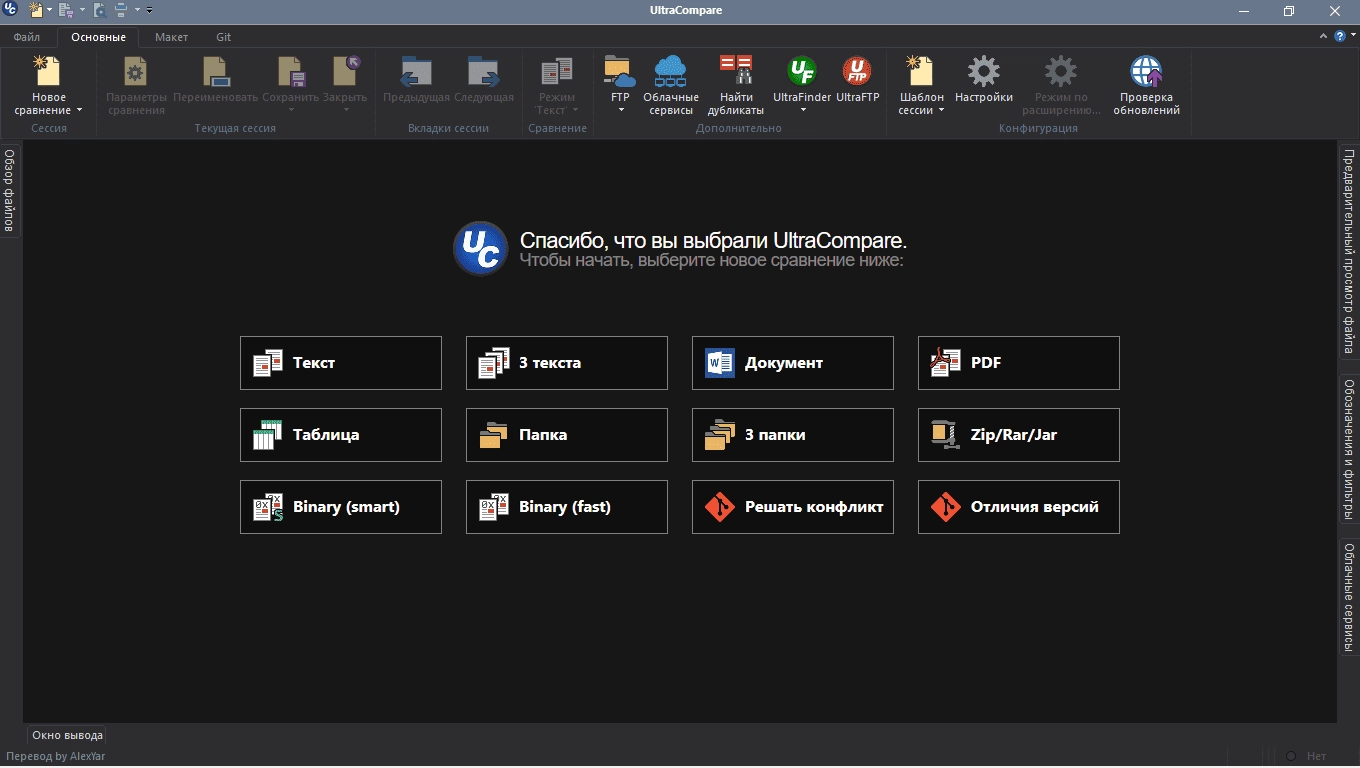Start a Таблица comparison tile
1360x768 pixels.
pos(341,435)
